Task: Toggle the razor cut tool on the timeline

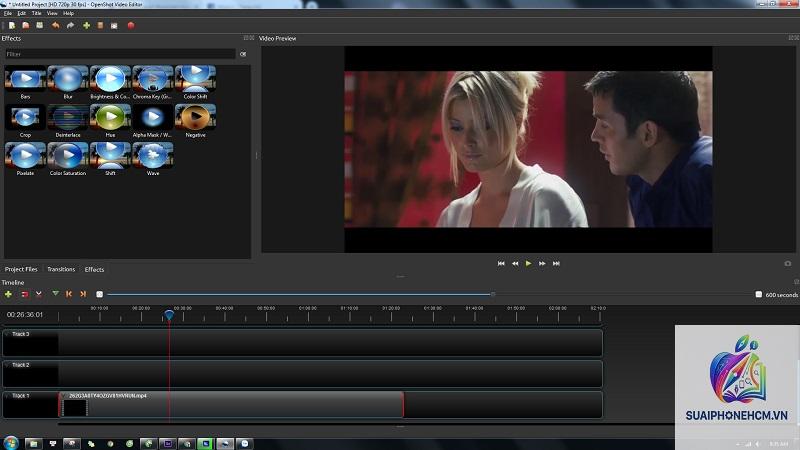Action: point(39,294)
